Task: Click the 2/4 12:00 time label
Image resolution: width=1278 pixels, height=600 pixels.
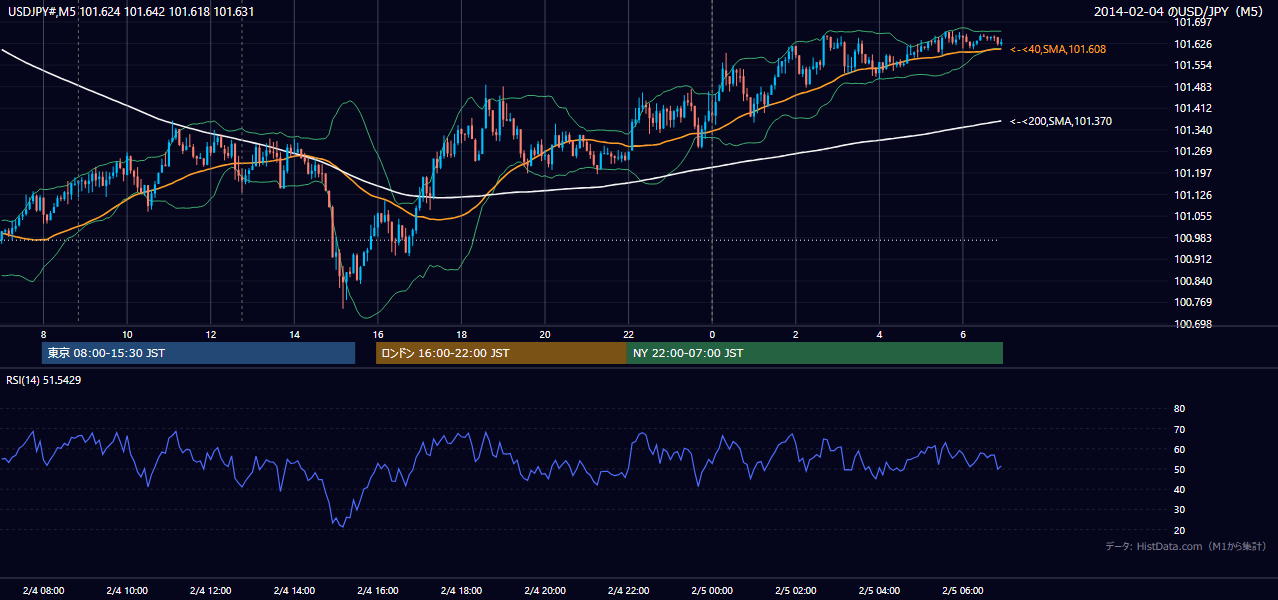Action: [x=210, y=590]
